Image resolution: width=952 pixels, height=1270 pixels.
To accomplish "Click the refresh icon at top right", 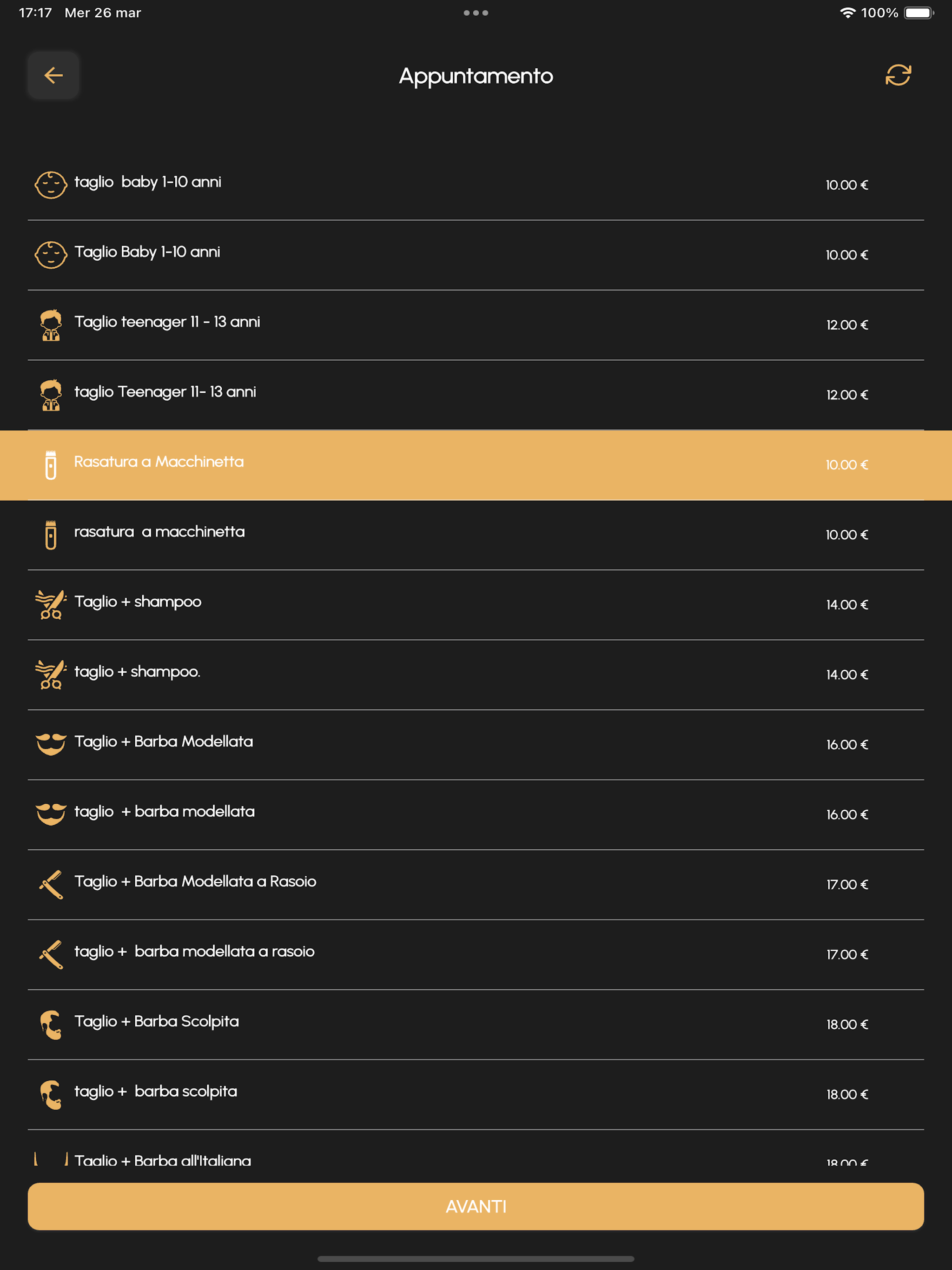I will point(898,75).
